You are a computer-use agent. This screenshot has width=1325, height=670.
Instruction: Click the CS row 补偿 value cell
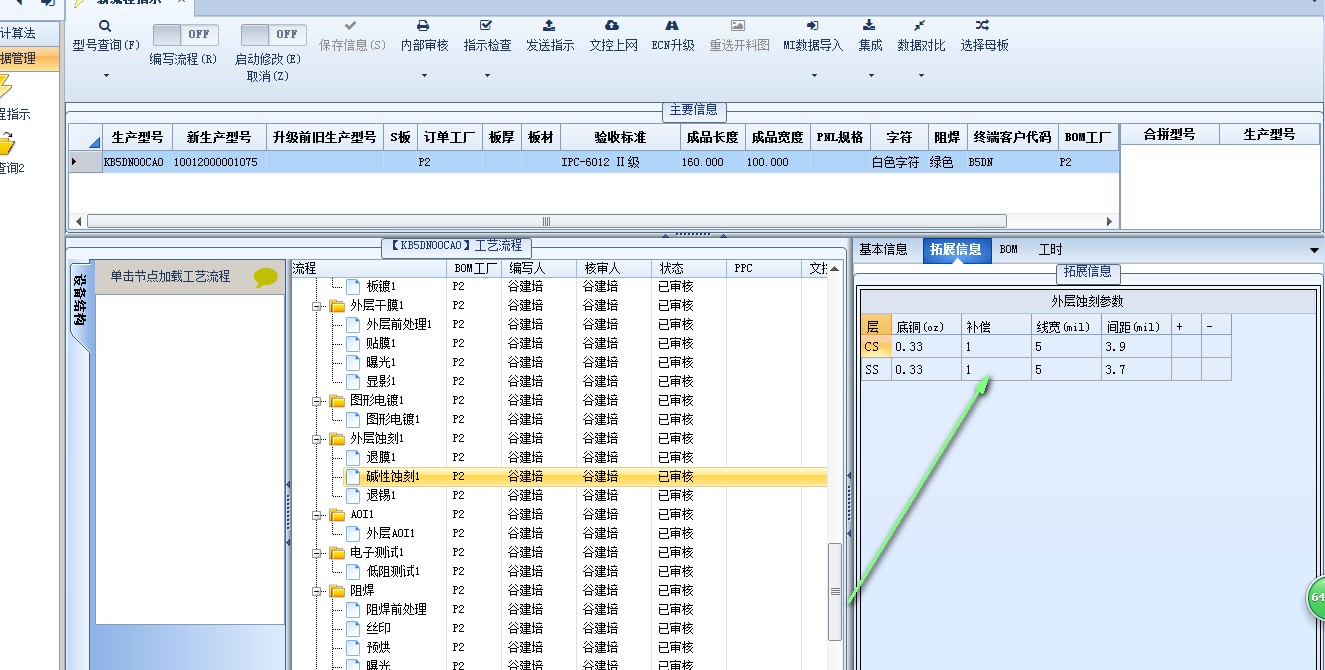[996, 346]
